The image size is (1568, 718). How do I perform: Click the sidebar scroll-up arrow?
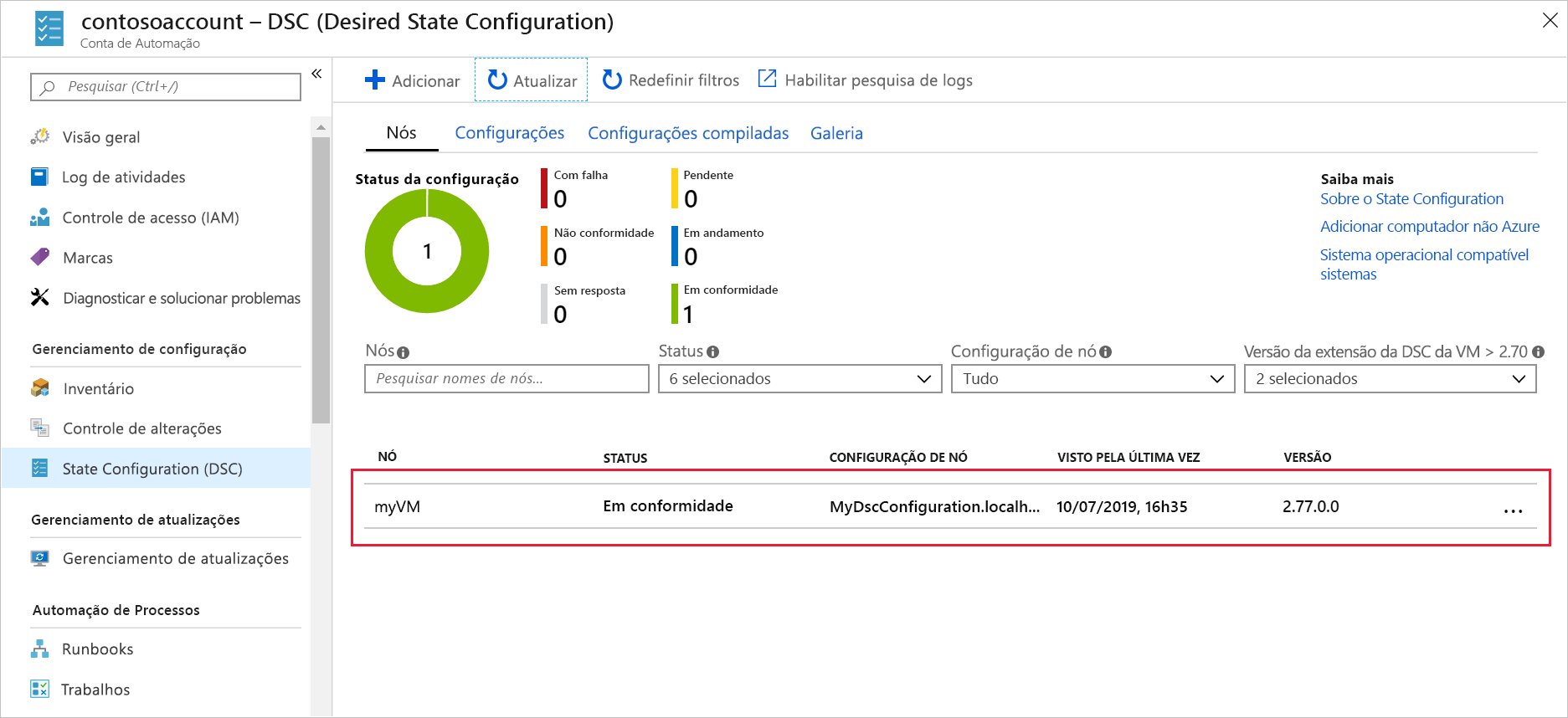[x=321, y=127]
